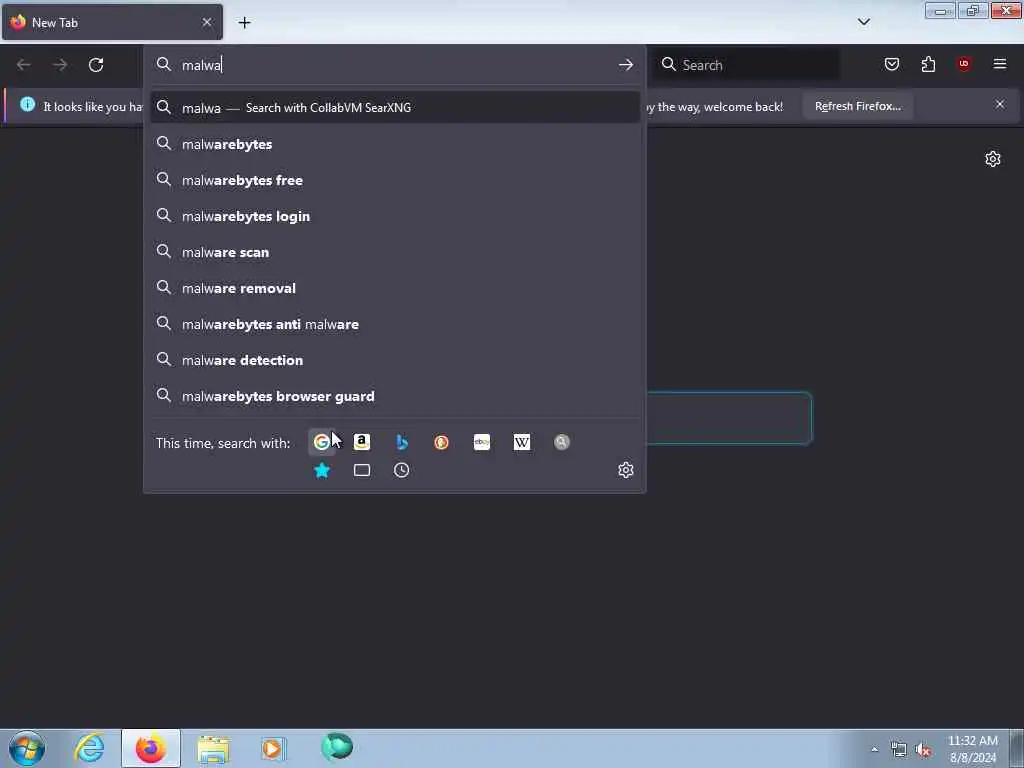Screen dimensions: 1024x768
Task: Click the Refresh Firefox button
Action: tap(857, 106)
